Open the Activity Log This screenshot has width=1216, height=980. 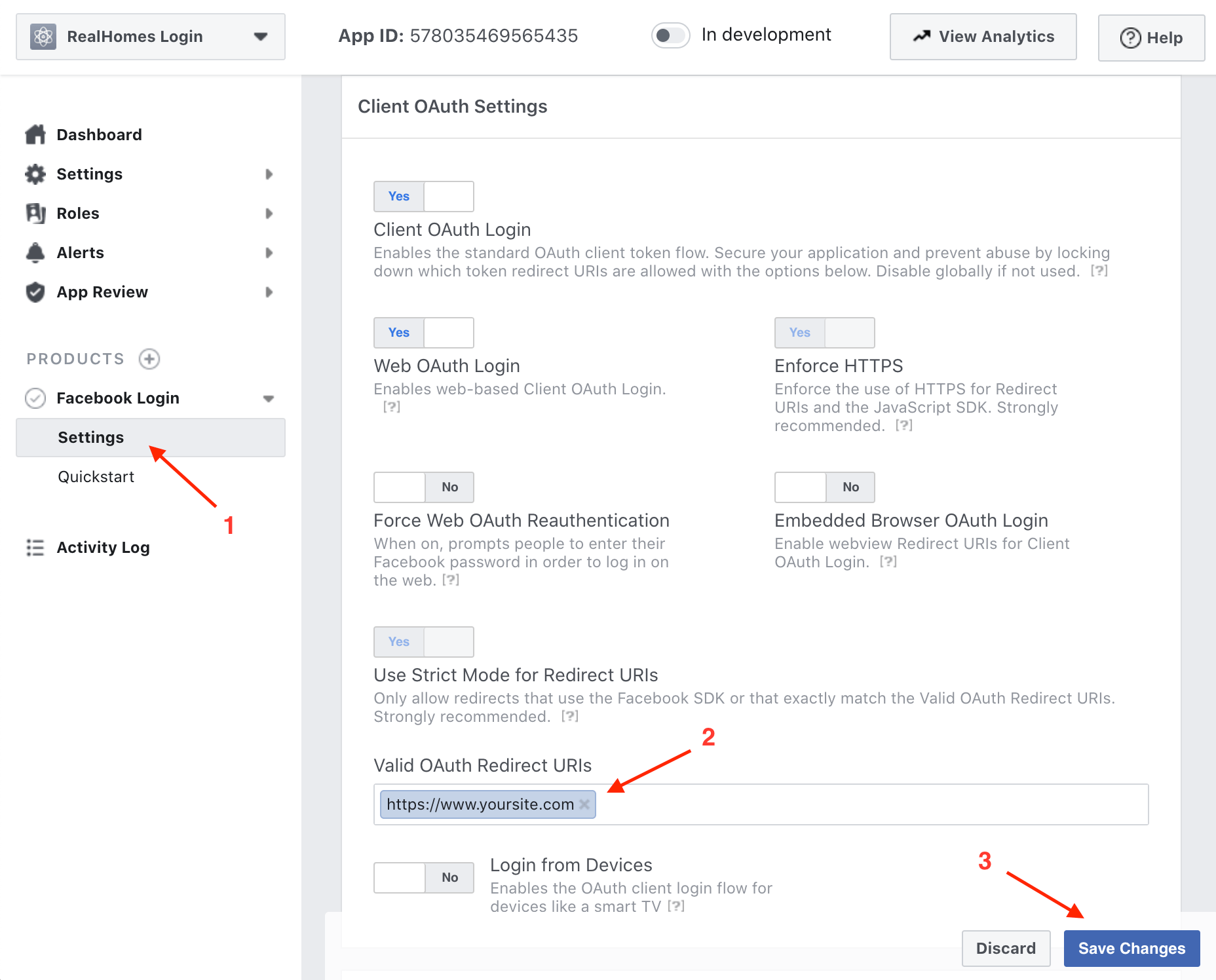pyautogui.click(x=103, y=548)
